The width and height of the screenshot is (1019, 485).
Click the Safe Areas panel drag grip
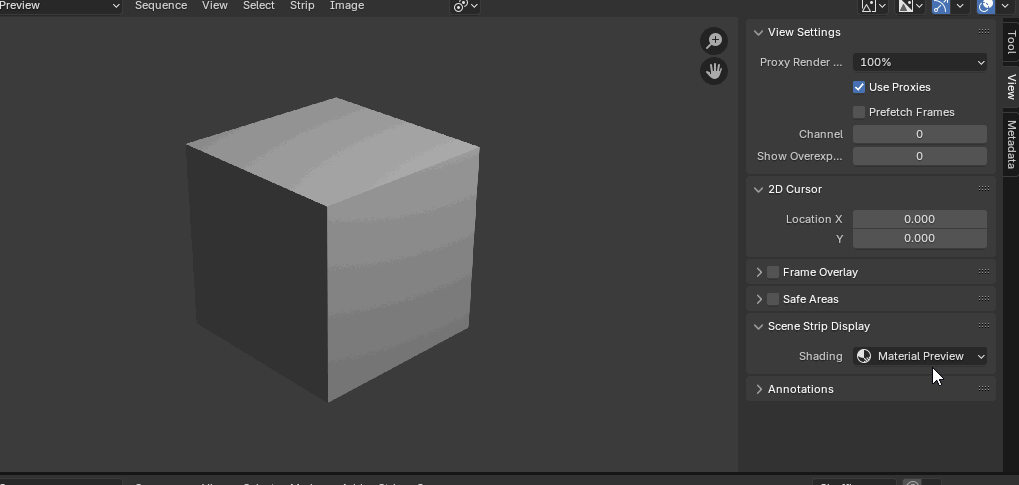coord(984,298)
